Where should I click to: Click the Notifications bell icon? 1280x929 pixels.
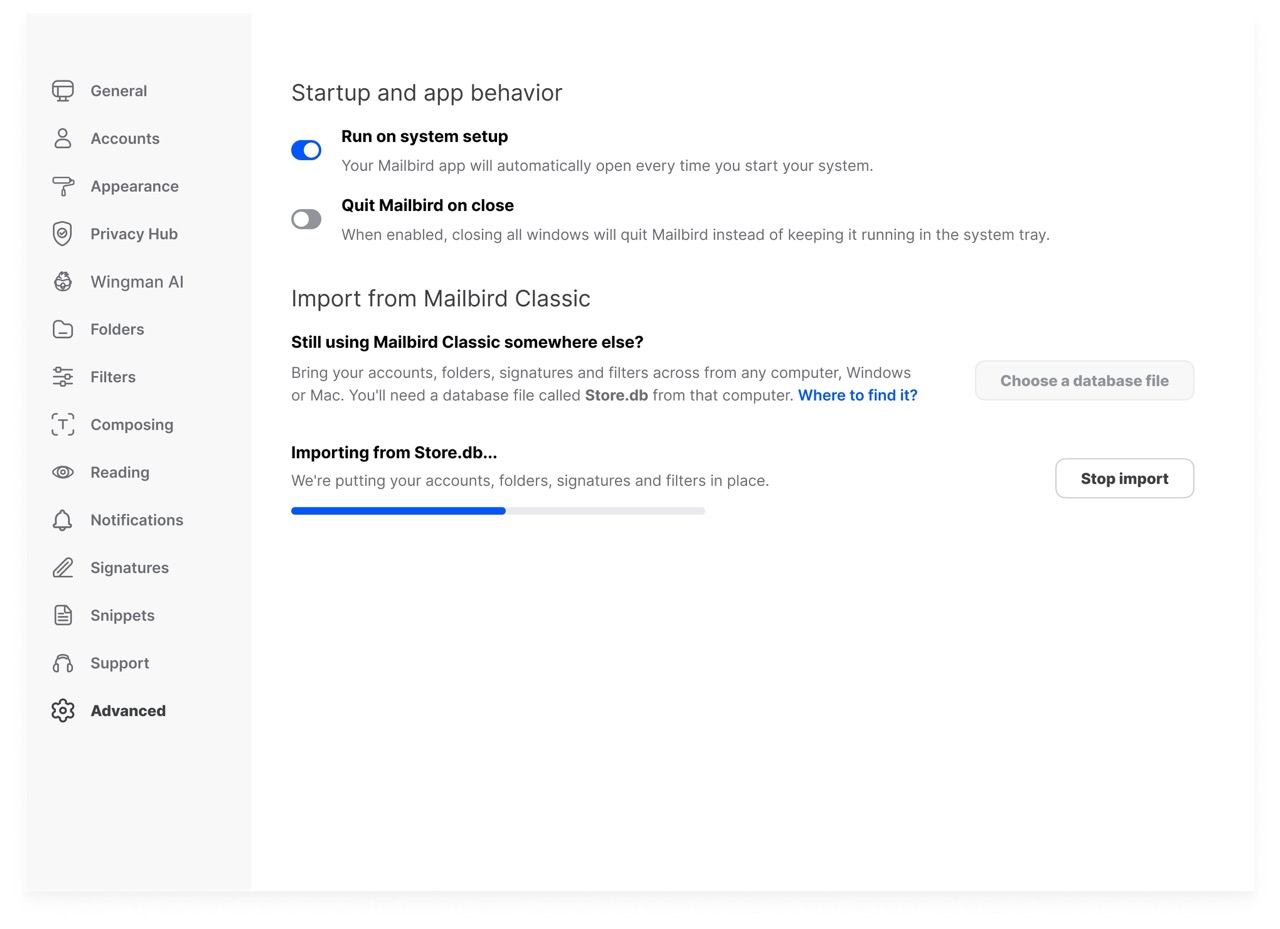pyautogui.click(x=63, y=520)
